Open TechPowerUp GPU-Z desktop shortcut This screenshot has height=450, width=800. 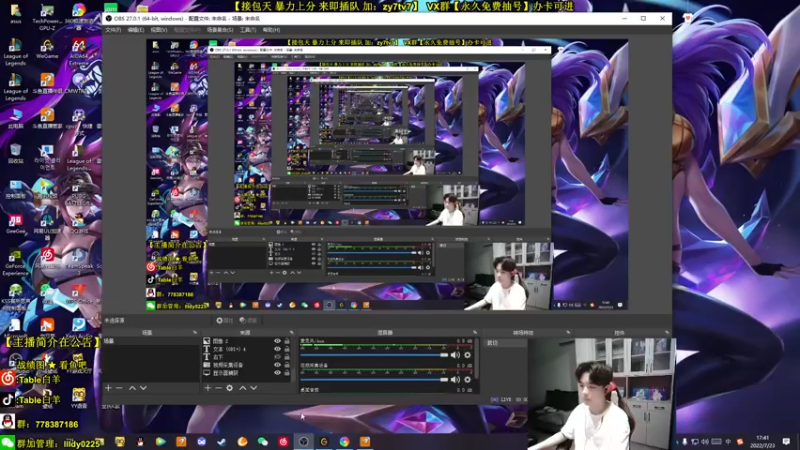click(x=47, y=16)
